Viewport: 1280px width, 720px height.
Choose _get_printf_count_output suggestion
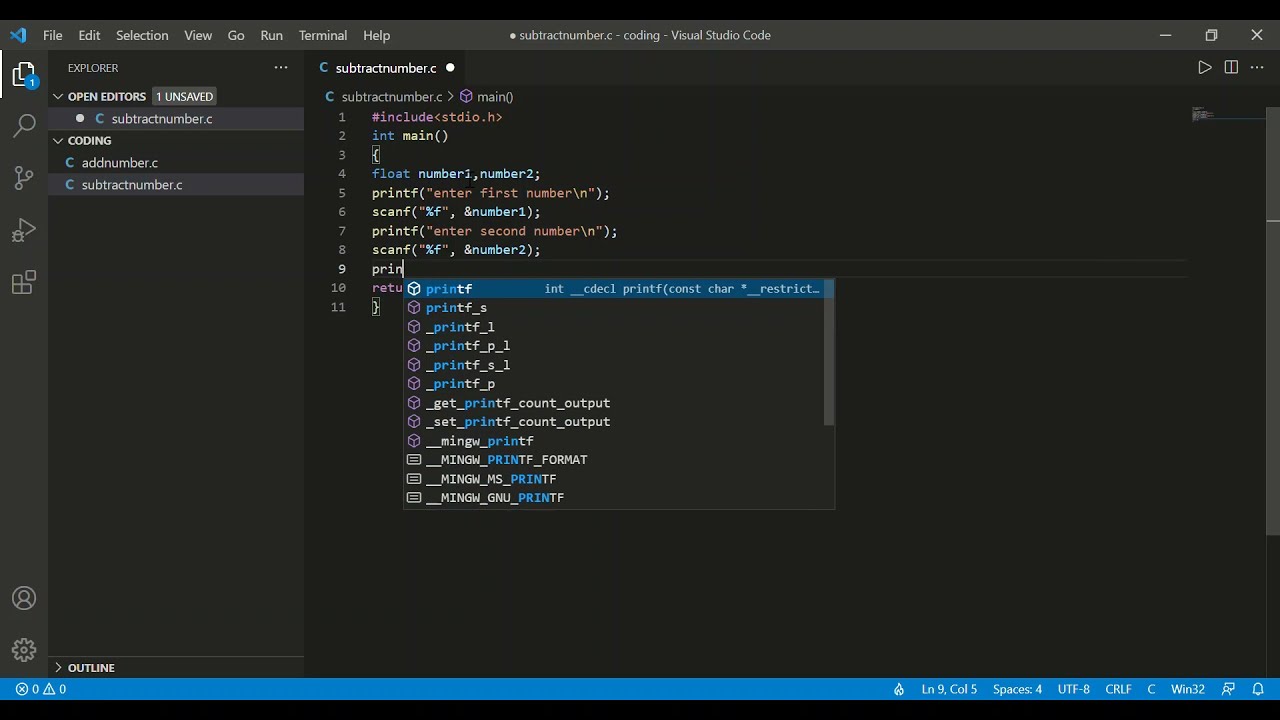(613, 403)
